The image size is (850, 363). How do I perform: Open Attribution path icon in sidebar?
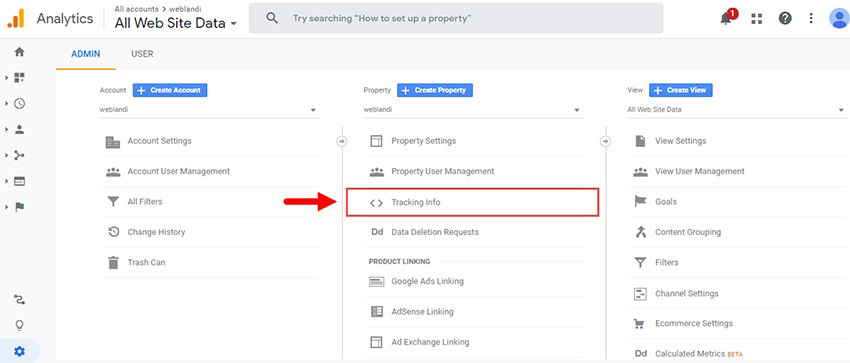pos(20,300)
